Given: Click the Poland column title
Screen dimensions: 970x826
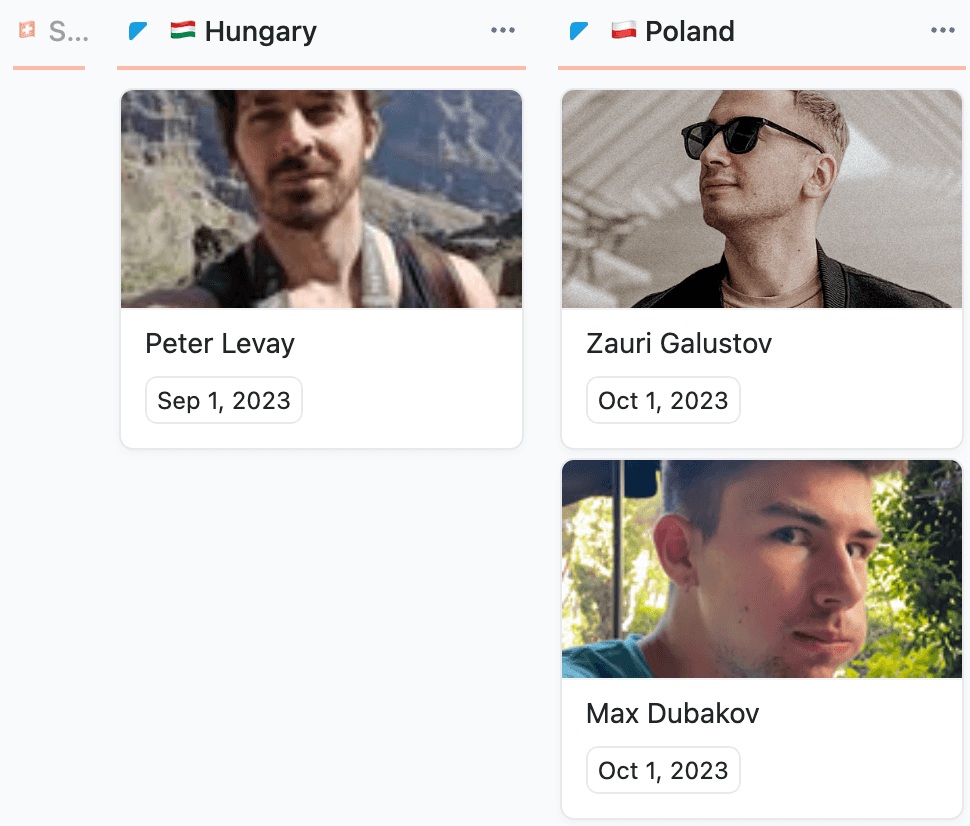Looking at the screenshot, I should click(690, 32).
